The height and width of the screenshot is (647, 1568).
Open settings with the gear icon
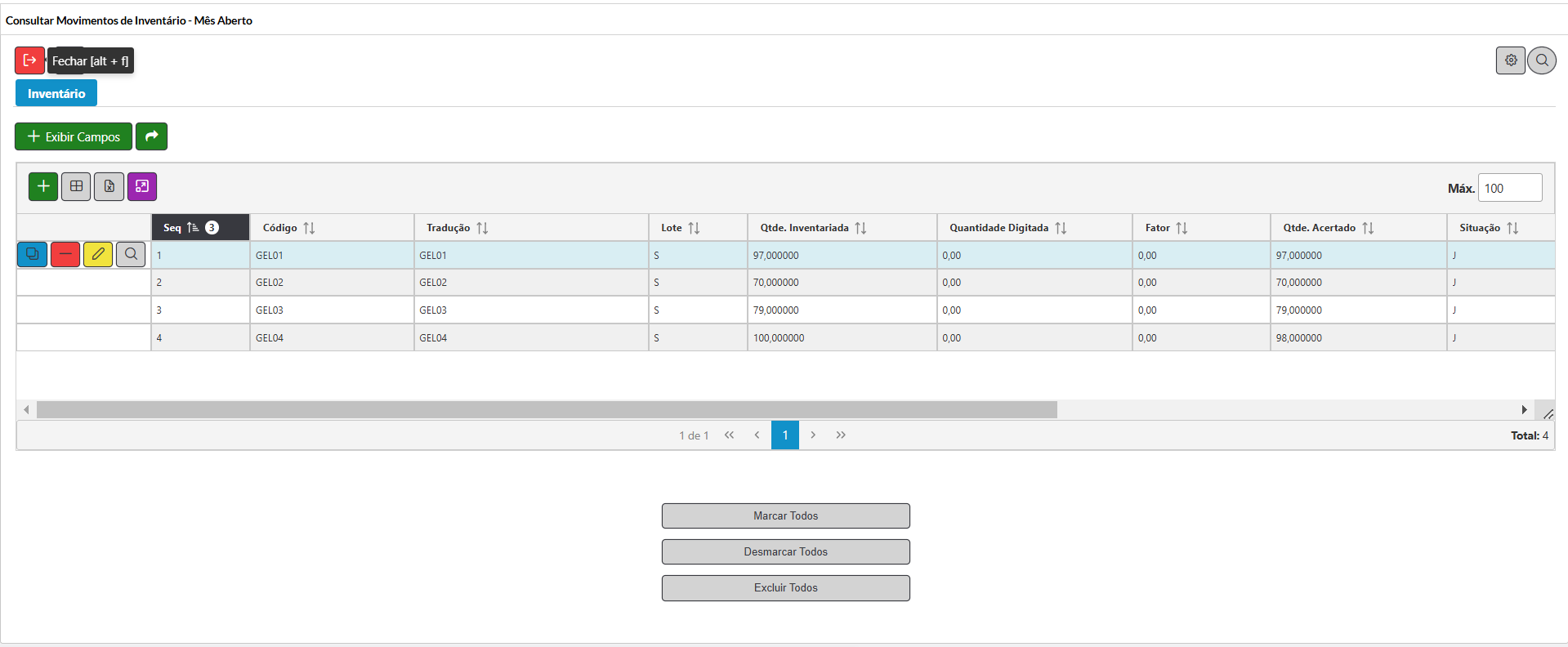1511,60
